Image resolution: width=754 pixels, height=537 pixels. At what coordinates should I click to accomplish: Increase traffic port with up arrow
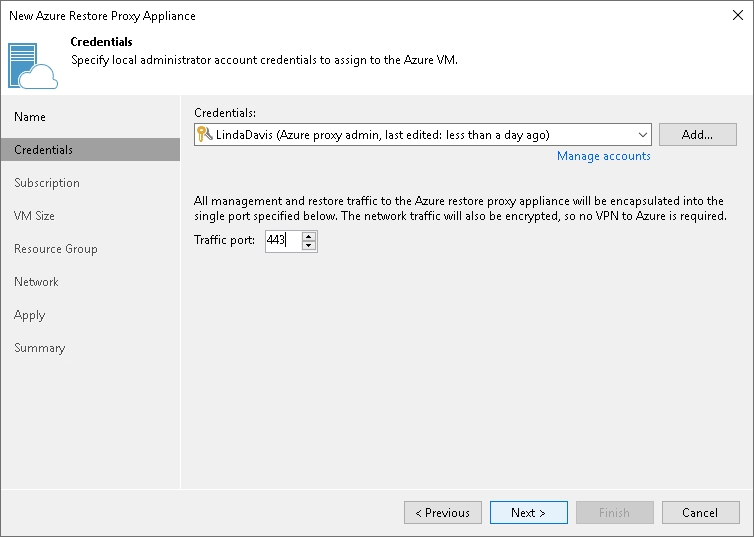point(309,236)
